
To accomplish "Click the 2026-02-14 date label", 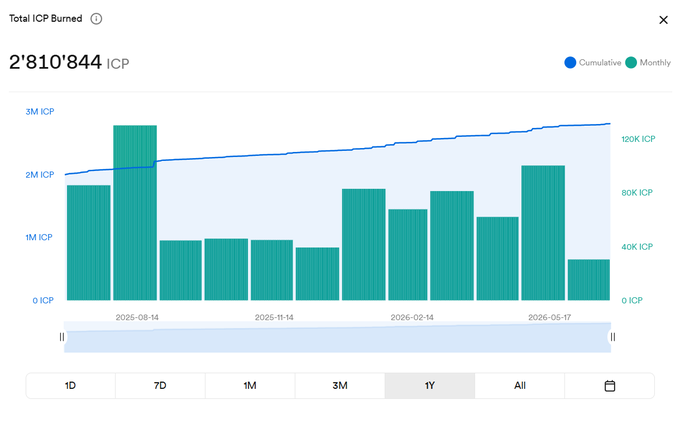I will coord(412,317).
